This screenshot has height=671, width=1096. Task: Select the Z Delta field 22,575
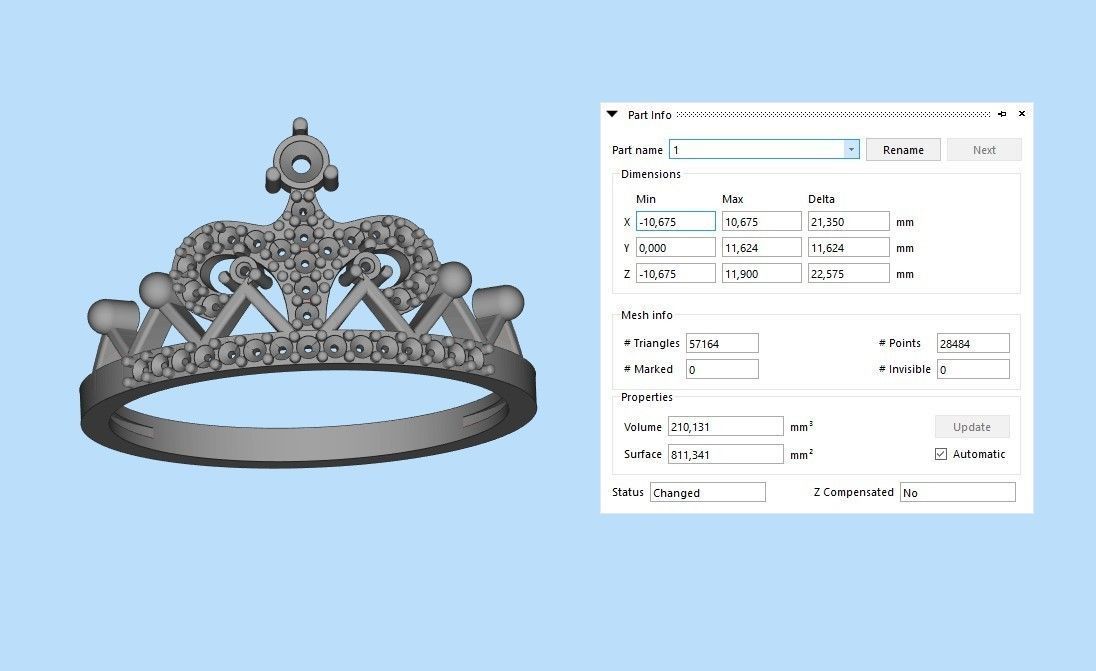click(849, 273)
